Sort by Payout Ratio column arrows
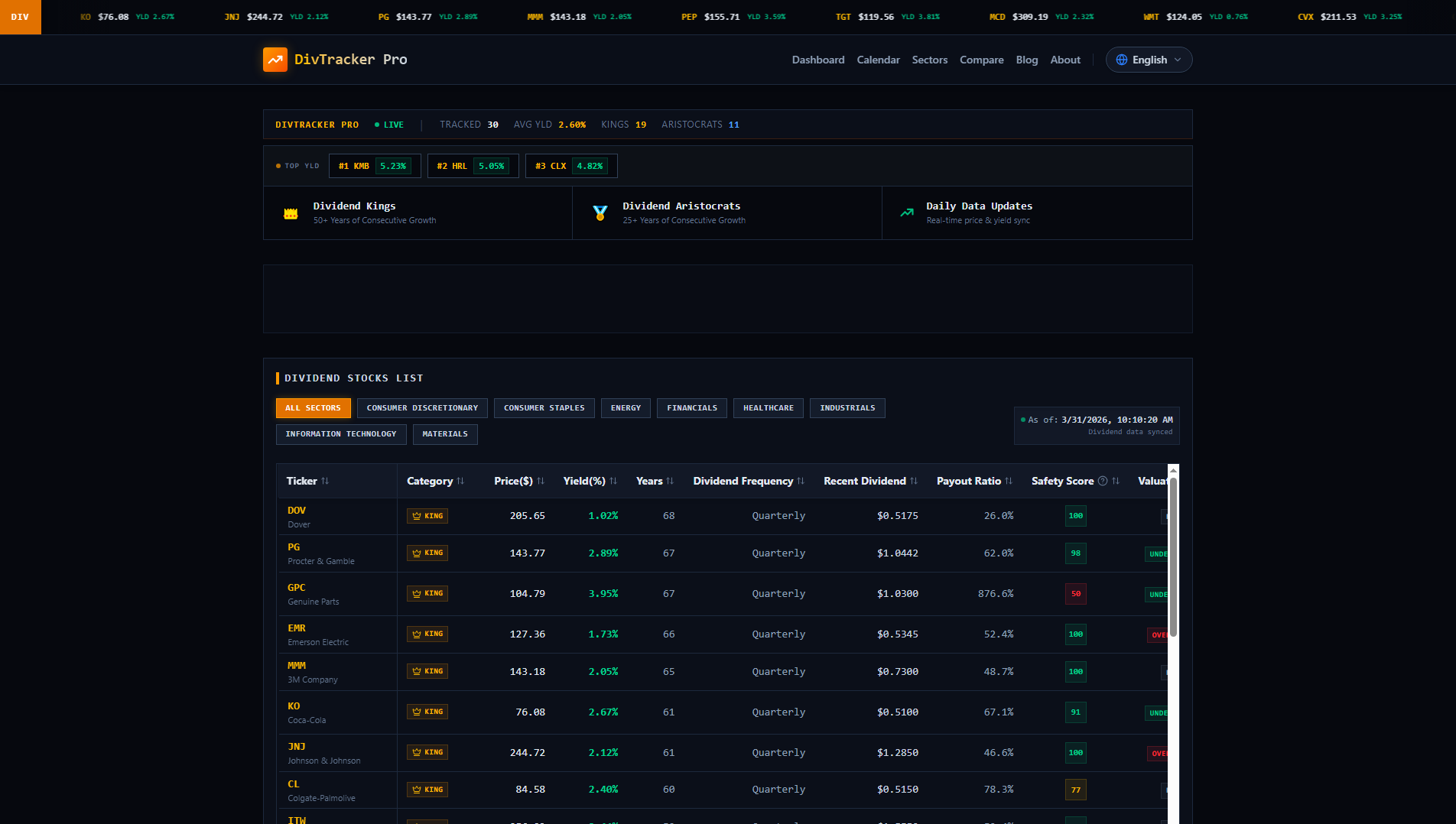The width and height of the screenshot is (1456, 824). [1009, 481]
